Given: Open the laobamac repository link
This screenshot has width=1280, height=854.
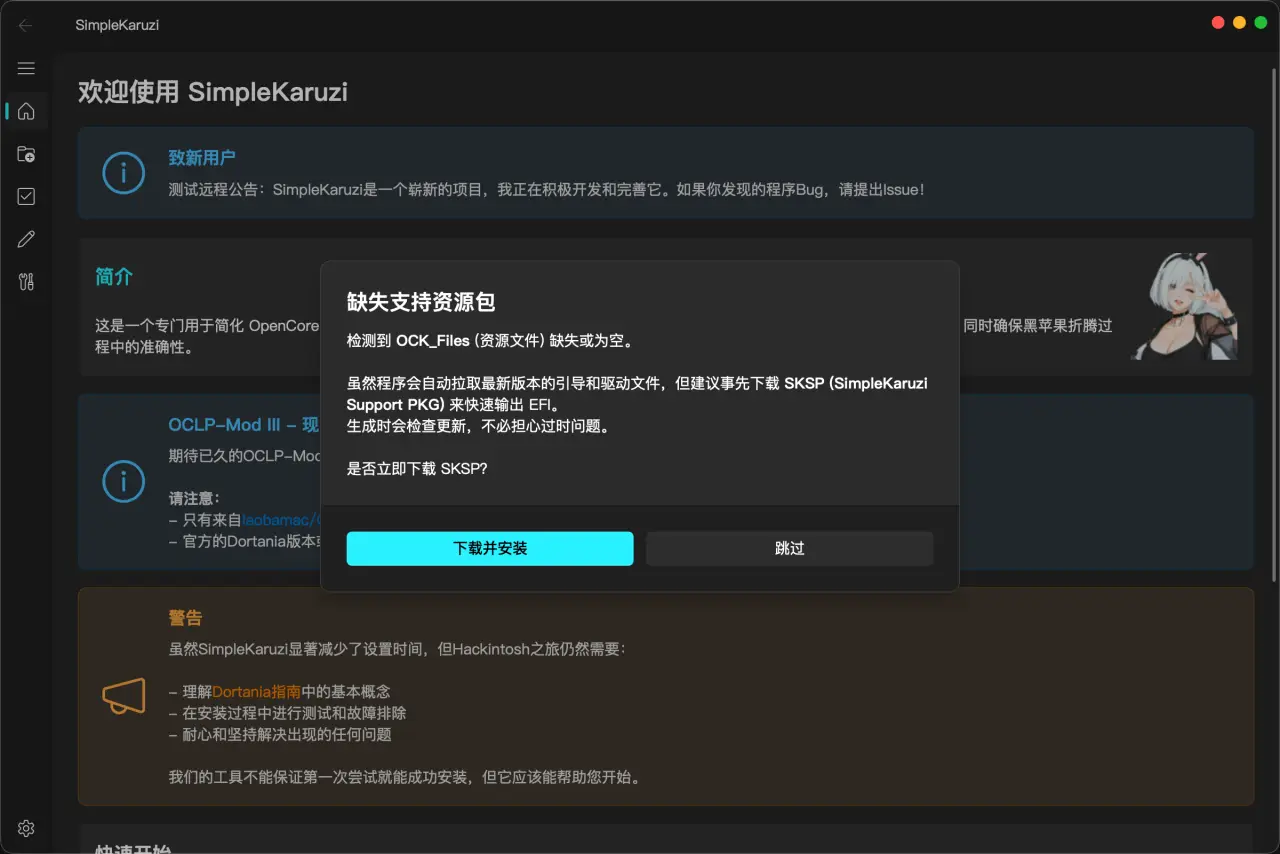Looking at the screenshot, I should pos(280,520).
